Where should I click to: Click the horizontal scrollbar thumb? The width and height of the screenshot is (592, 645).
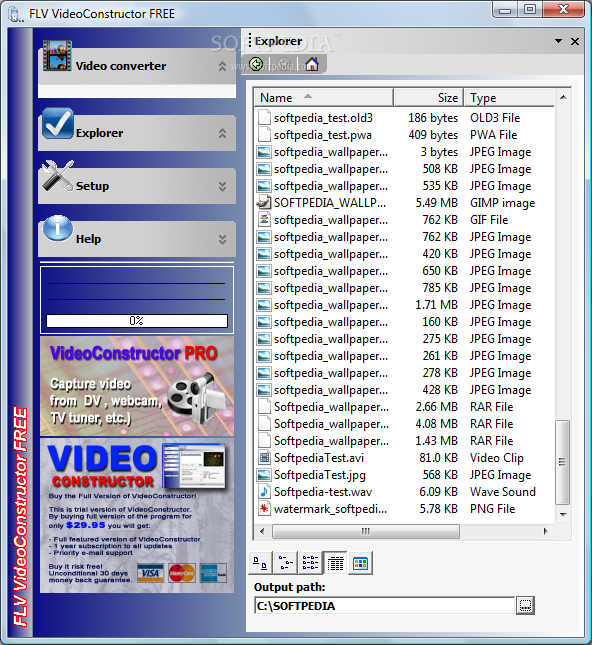(x=366, y=531)
